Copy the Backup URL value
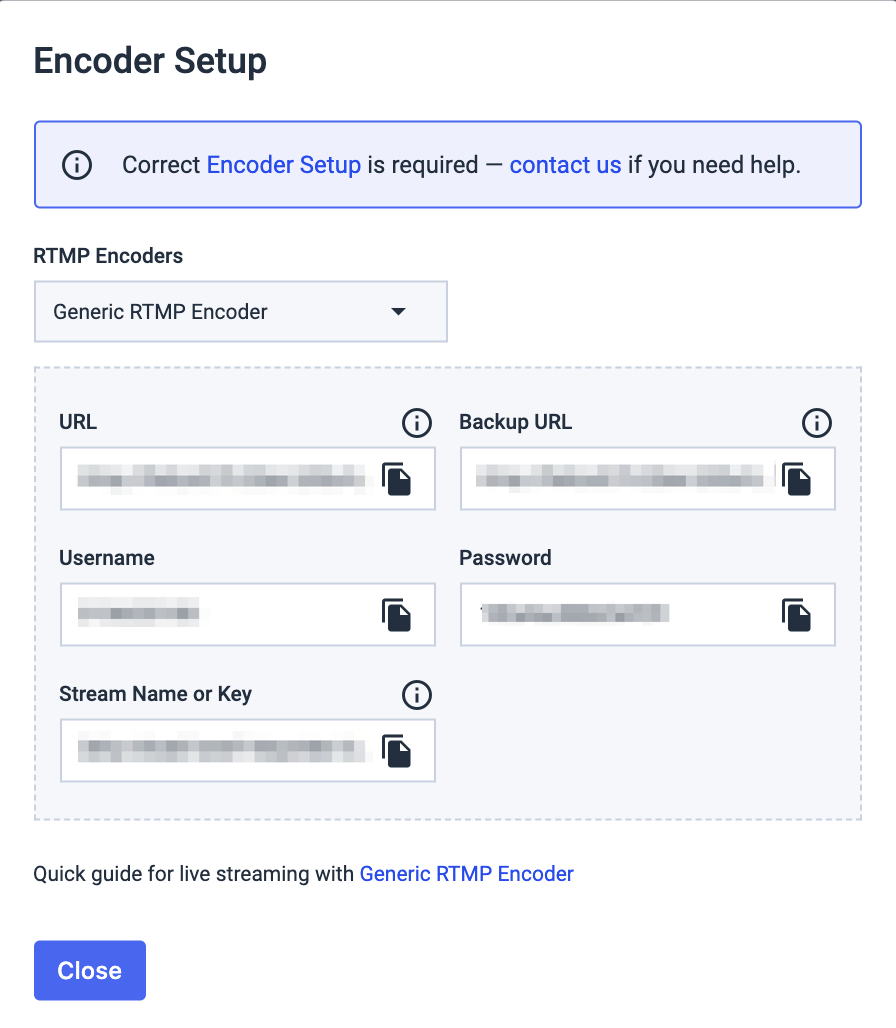 click(796, 479)
